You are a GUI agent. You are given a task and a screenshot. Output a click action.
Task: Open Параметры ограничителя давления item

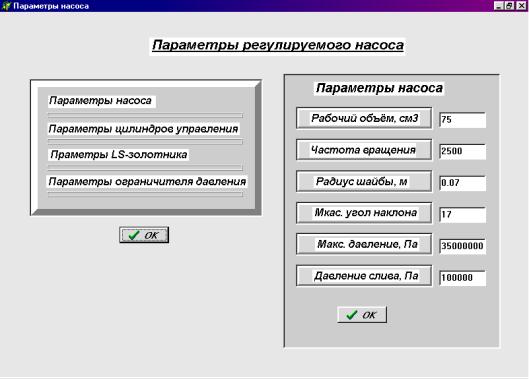pyautogui.click(x=147, y=182)
